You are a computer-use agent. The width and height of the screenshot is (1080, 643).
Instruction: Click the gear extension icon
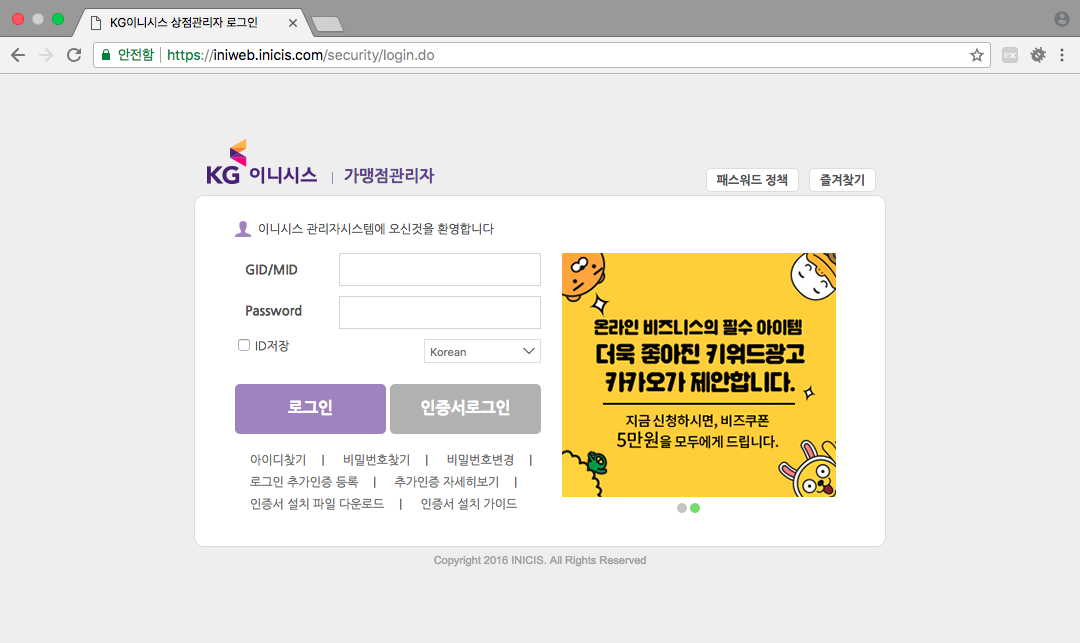pyautogui.click(x=1038, y=55)
